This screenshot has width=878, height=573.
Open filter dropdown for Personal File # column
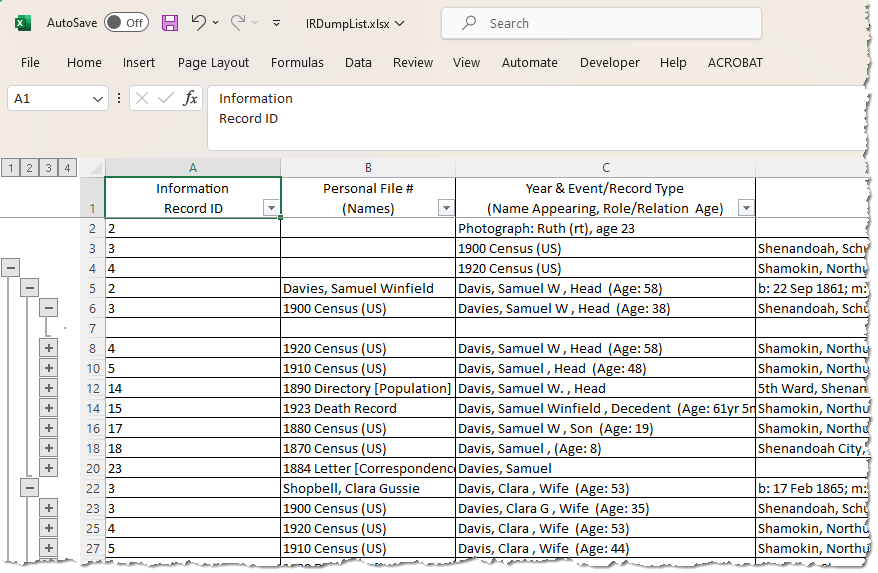445,208
